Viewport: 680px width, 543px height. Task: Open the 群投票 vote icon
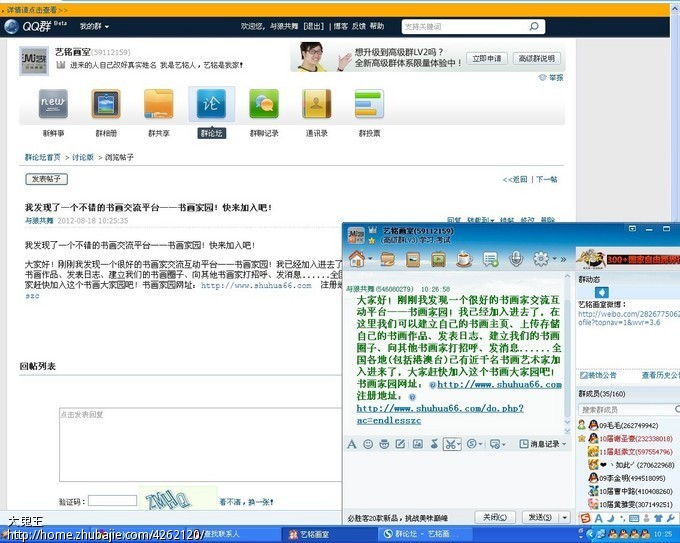[x=369, y=104]
